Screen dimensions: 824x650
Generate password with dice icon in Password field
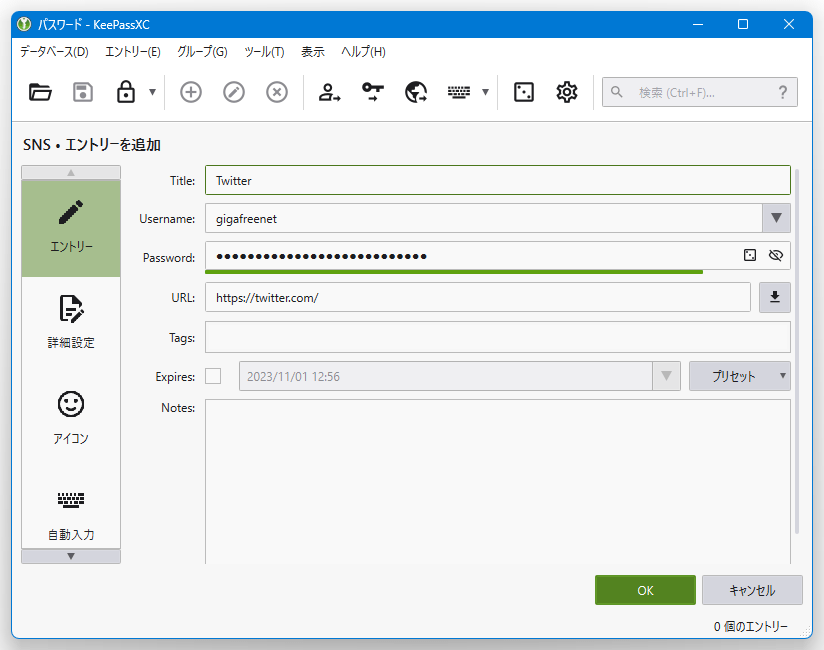750,255
